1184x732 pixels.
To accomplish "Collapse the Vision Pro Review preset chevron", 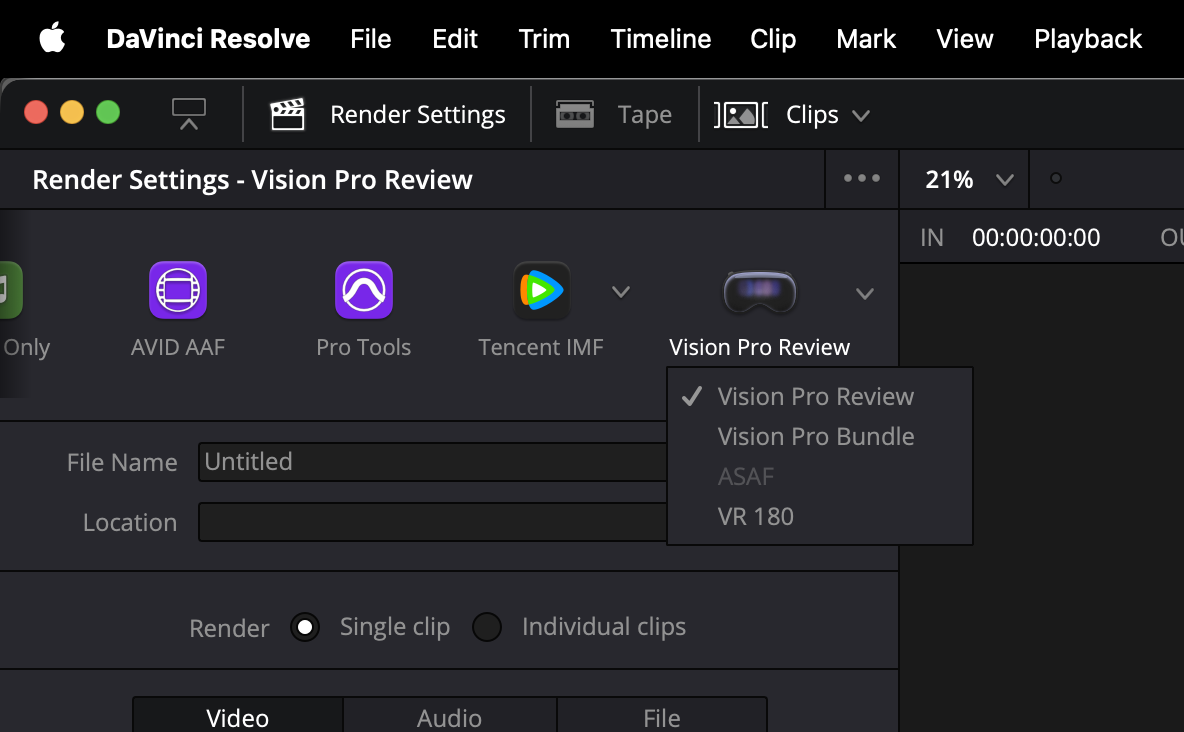I will point(865,294).
